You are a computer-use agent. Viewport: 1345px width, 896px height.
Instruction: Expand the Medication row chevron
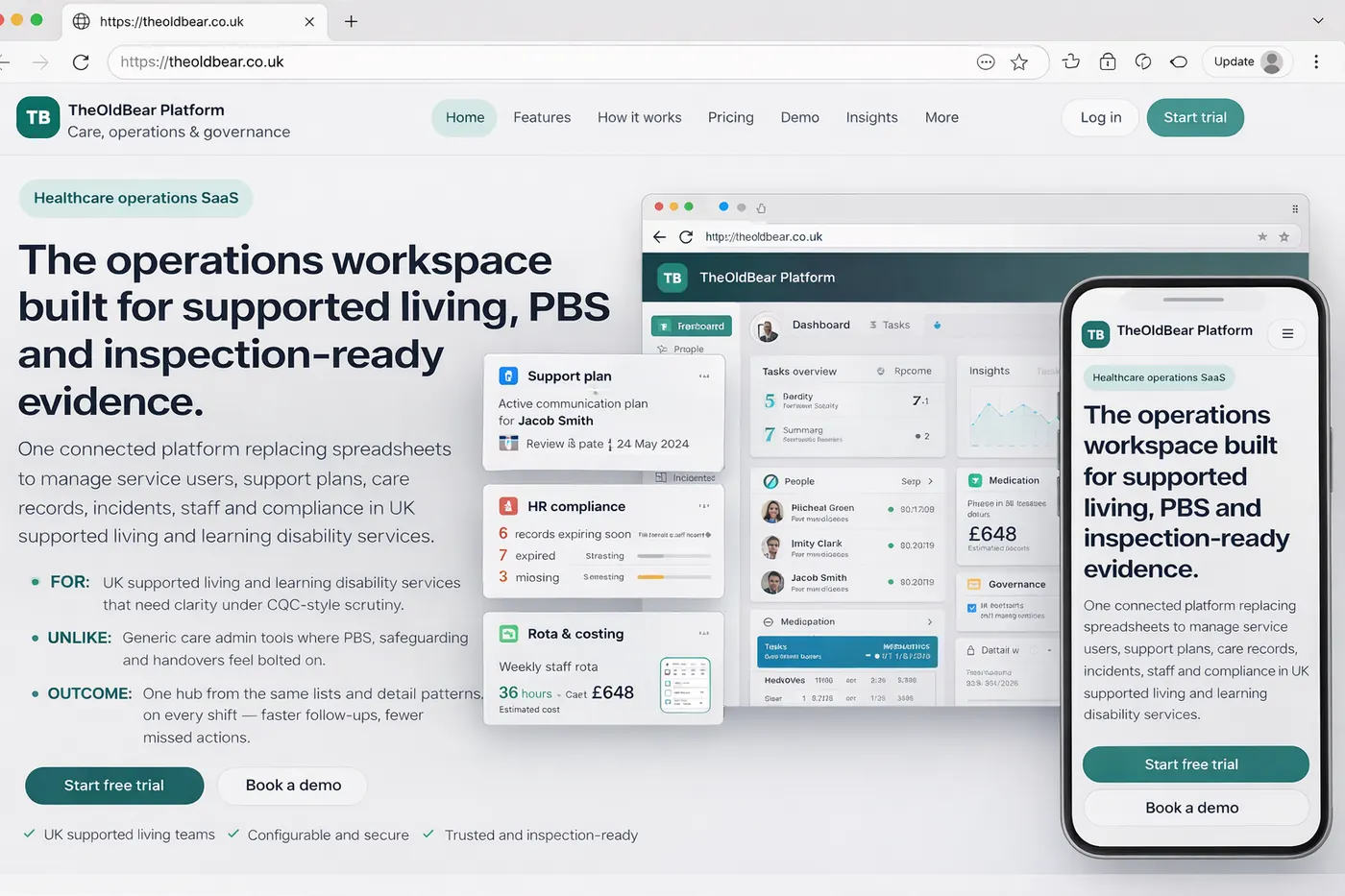(930, 622)
